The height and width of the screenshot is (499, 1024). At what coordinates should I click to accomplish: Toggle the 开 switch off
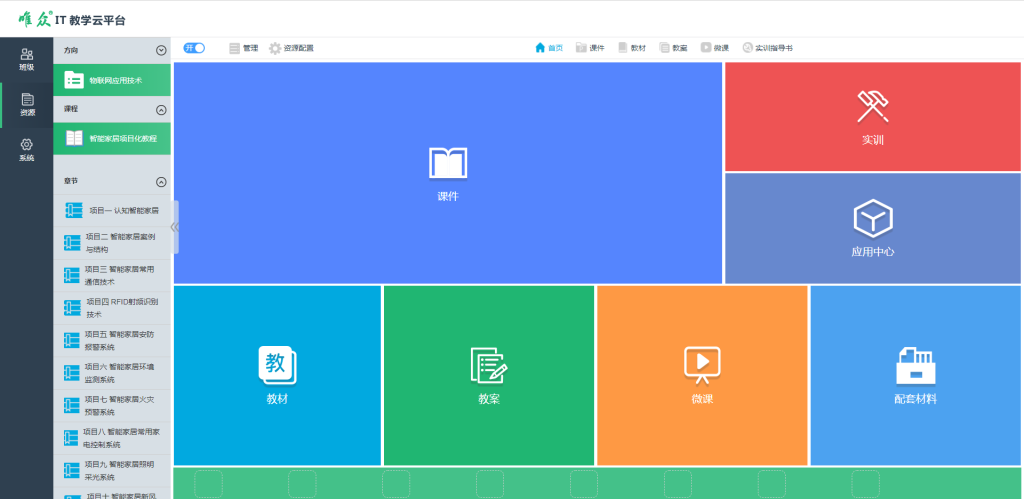tap(194, 48)
